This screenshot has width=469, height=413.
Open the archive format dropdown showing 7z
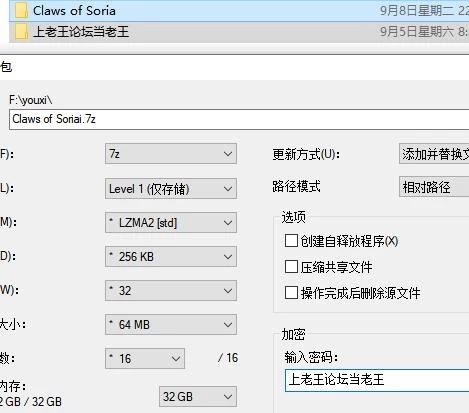[171, 154]
